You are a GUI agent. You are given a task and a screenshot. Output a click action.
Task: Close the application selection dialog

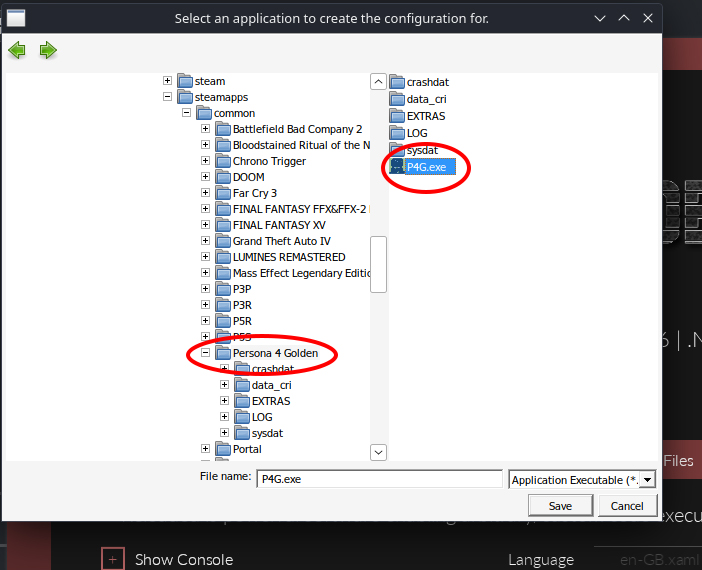(x=648, y=18)
